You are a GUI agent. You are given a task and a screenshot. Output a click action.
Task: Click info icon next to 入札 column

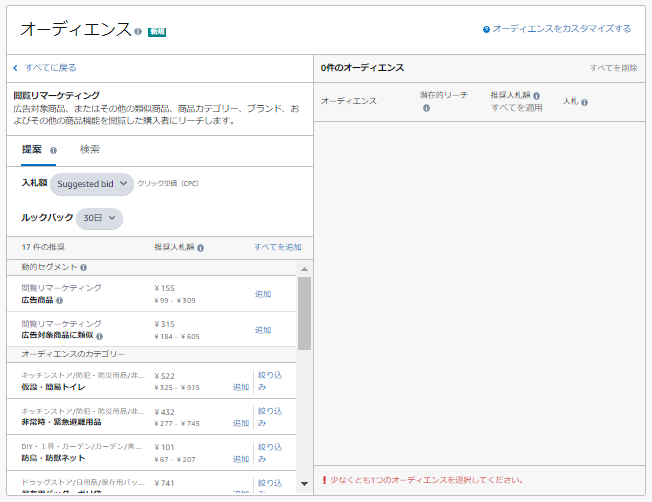pos(584,102)
